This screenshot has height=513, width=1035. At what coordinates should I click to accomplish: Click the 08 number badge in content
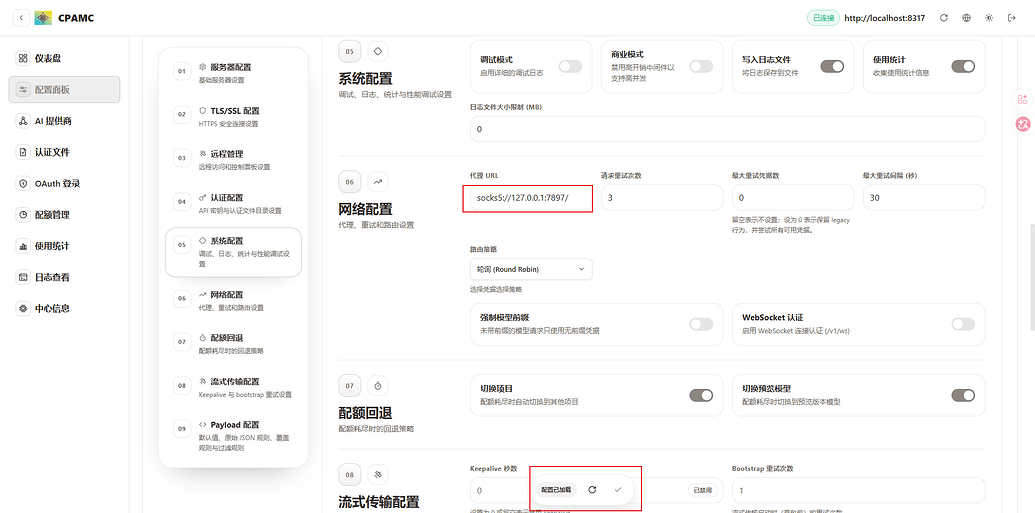point(350,475)
